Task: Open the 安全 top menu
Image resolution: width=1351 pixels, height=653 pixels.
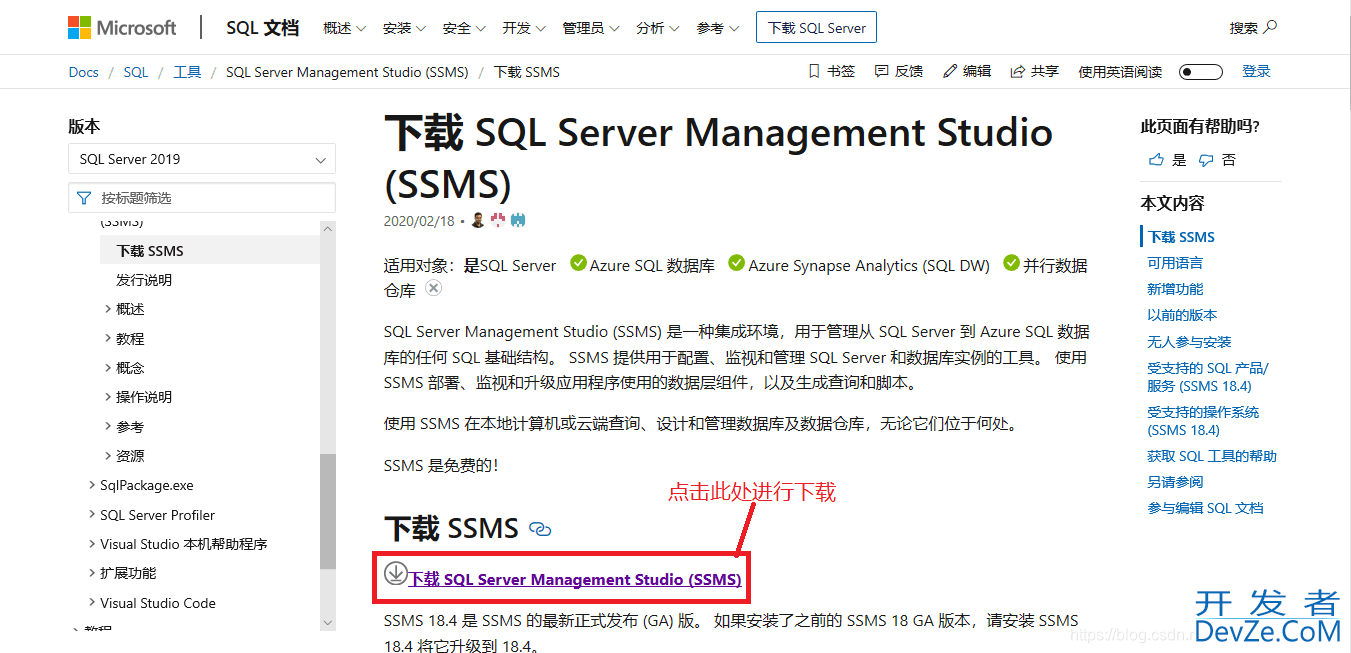Action: (x=464, y=28)
